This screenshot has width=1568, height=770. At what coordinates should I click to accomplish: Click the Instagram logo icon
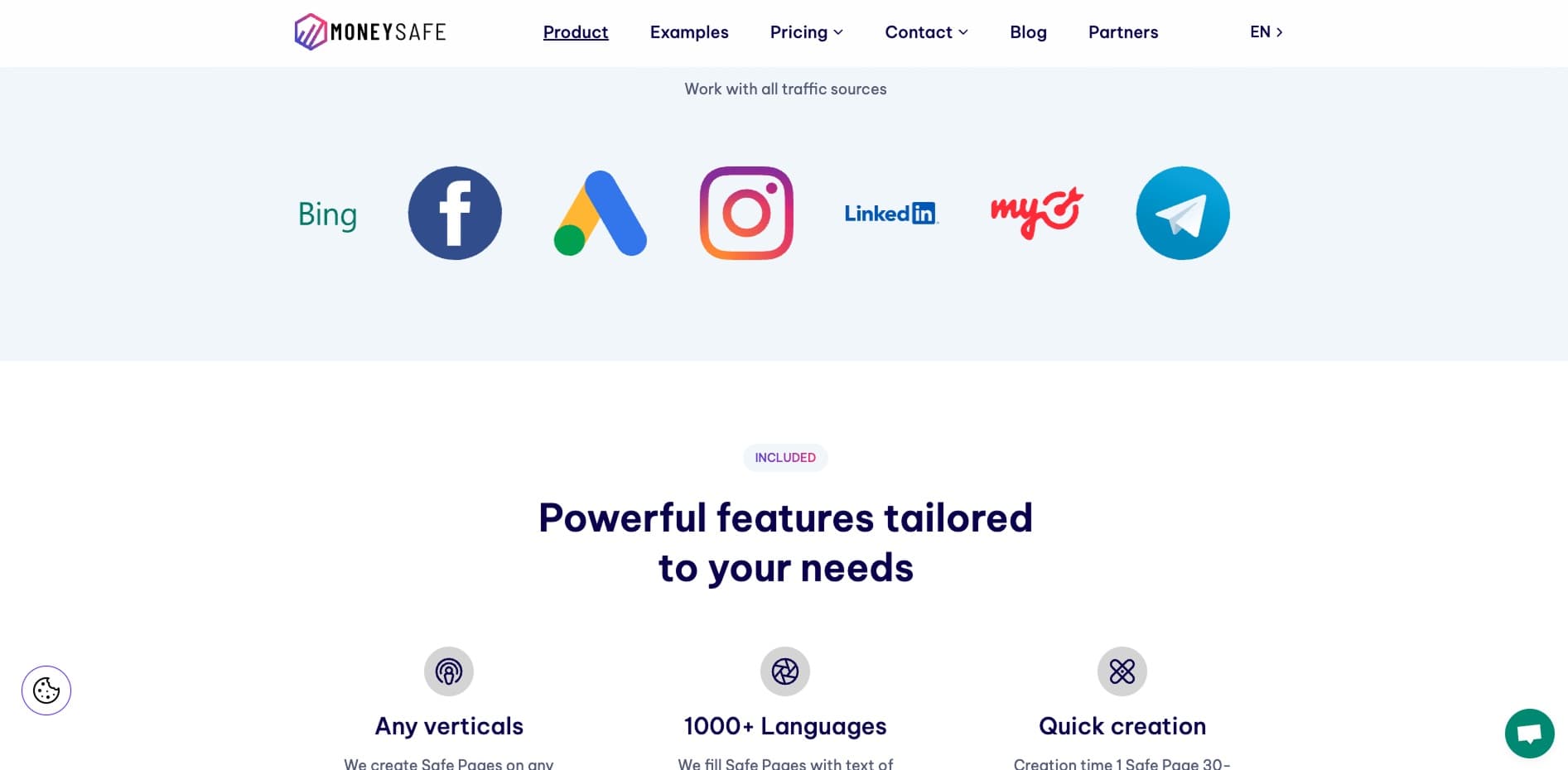pyautogui.click(x=746, y=214)
